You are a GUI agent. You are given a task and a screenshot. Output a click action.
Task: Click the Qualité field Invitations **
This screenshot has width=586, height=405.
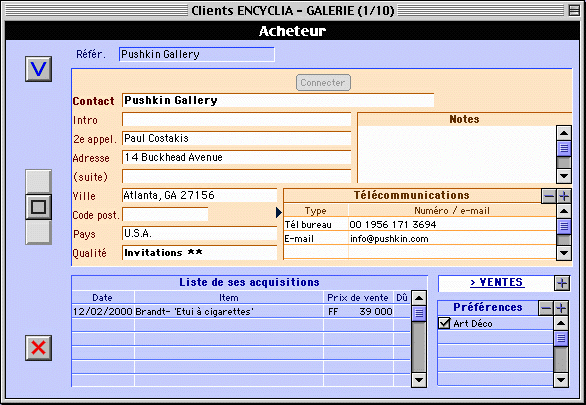click(200, 253)
